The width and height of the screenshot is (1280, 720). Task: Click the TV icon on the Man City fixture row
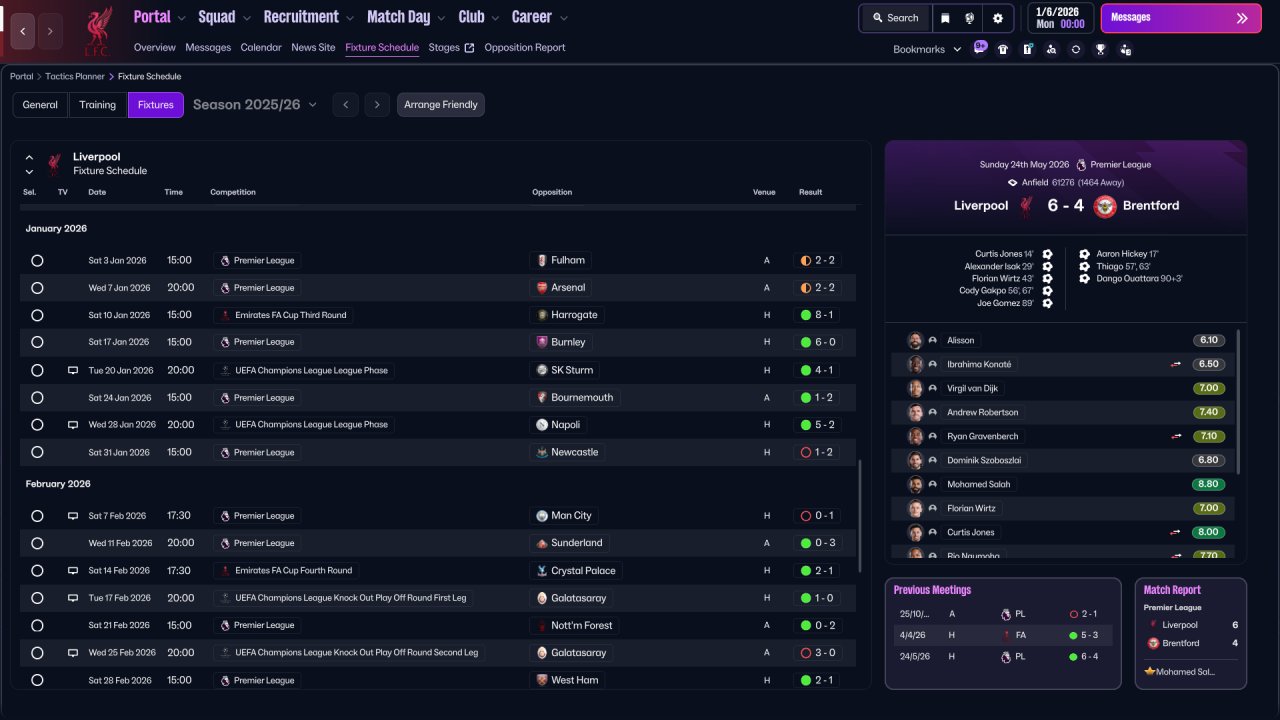click(x=73, y=516)
